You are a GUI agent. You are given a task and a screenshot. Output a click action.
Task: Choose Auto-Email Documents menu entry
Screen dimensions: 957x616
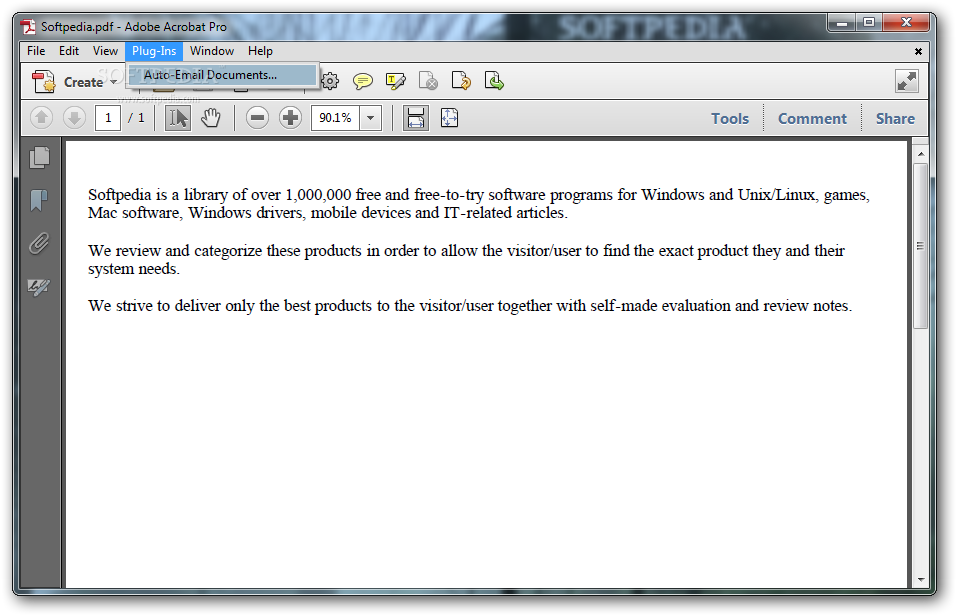223,75
